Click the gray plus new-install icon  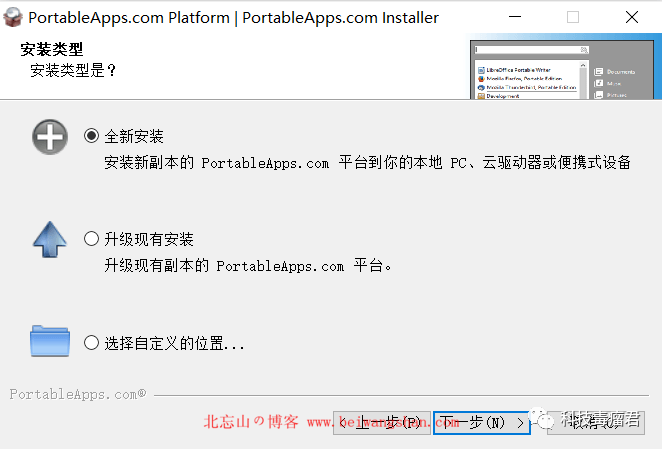pos(50,137)
